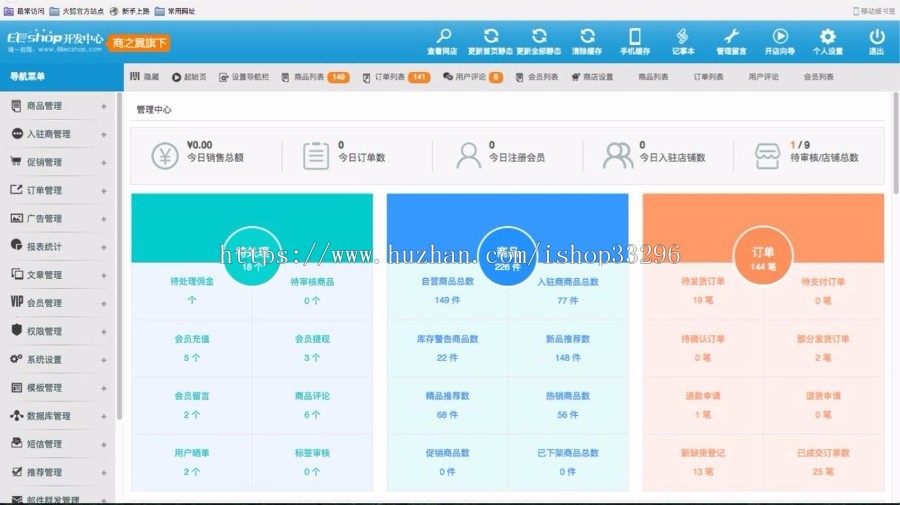Click 隐藏 hide-sidebar icon
The image size is (900, 505).
click(134, 76)
